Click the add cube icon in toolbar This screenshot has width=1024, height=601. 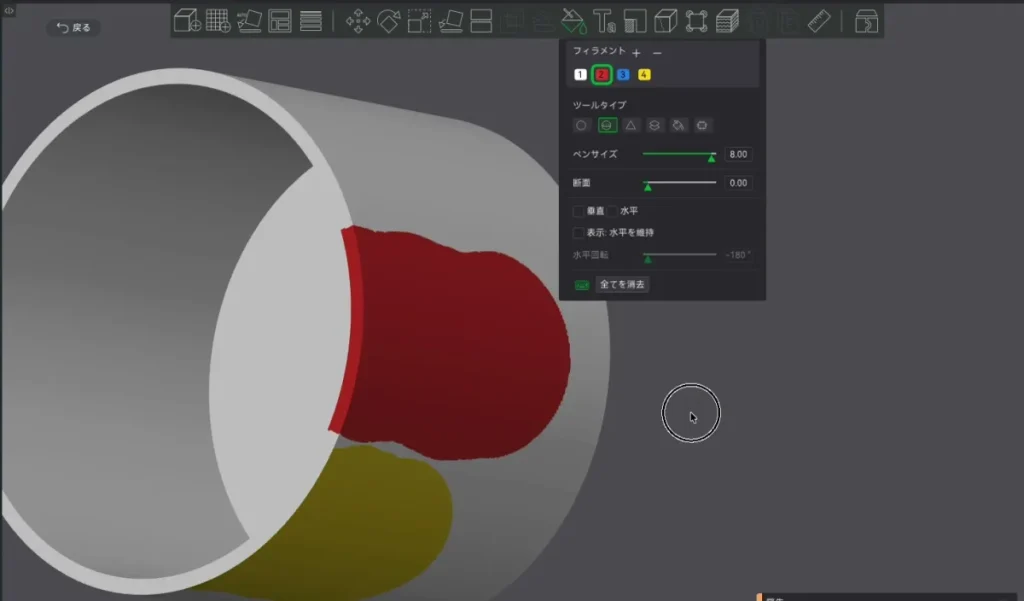[187, 21]
